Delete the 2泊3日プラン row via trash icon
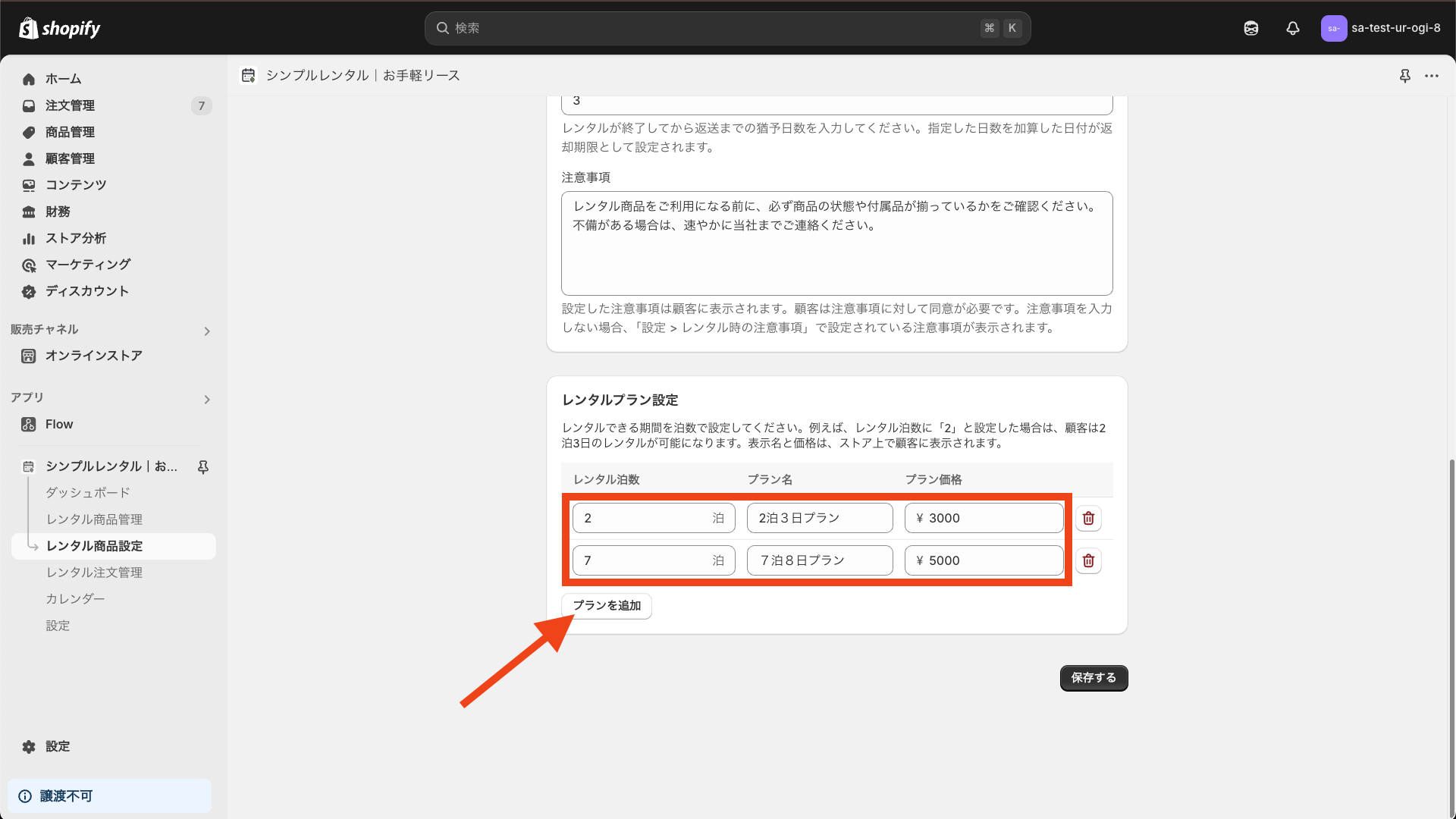 pyautogui.click(x=1088, y=518)
